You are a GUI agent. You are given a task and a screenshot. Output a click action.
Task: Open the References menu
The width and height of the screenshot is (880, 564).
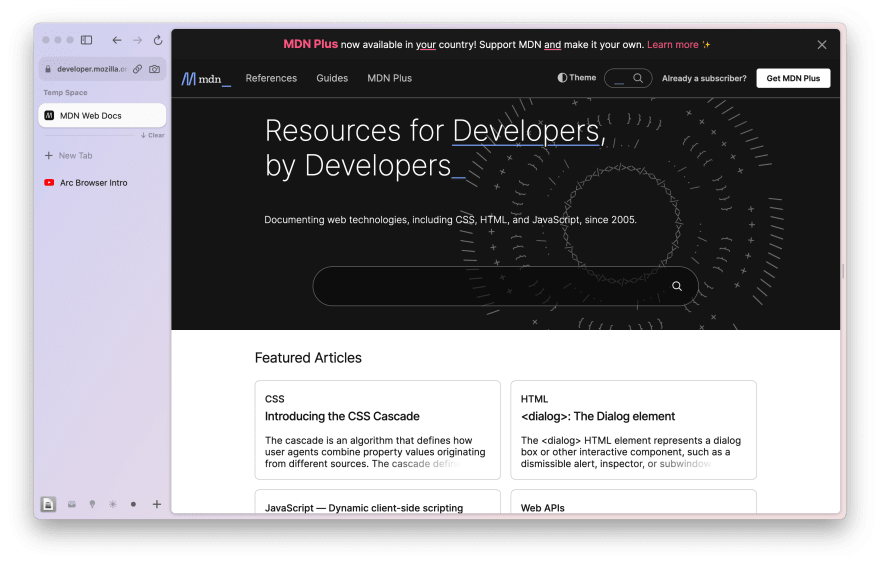(x=271, y=79)
